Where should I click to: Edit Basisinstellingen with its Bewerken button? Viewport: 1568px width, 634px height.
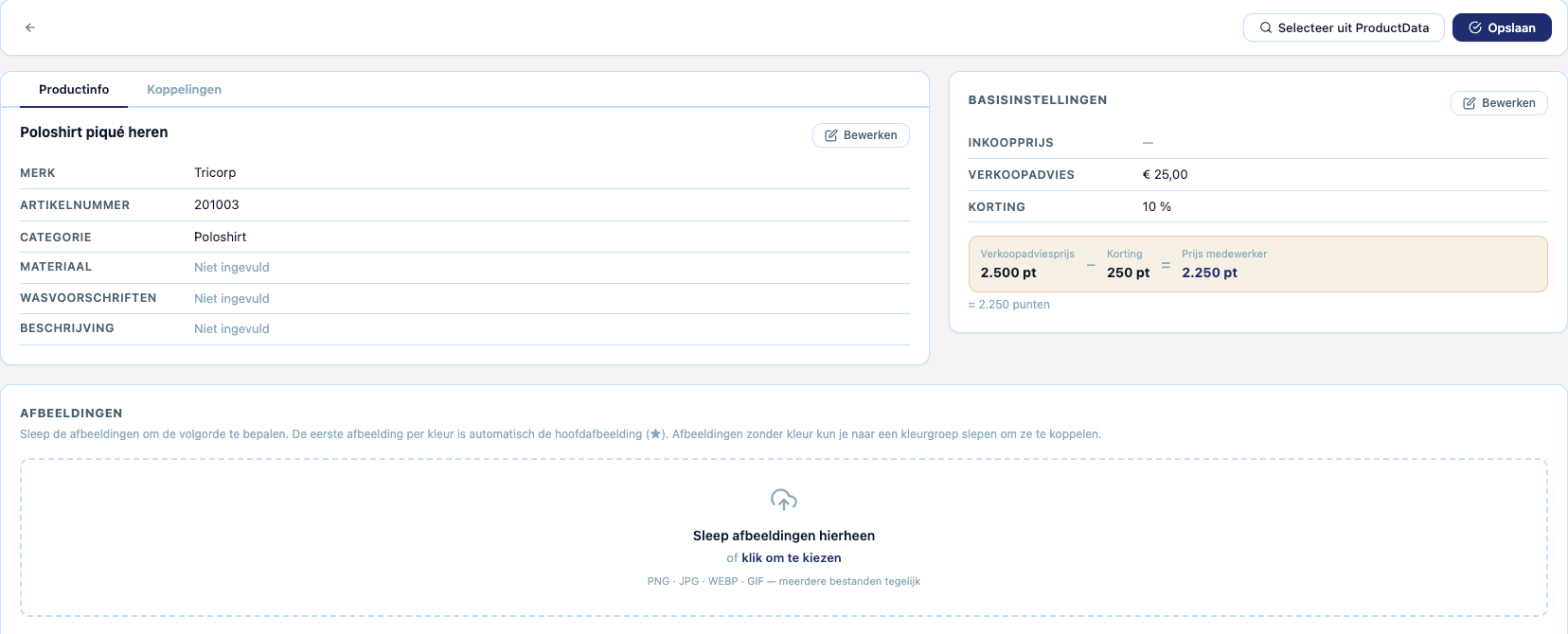[1499, 103]
